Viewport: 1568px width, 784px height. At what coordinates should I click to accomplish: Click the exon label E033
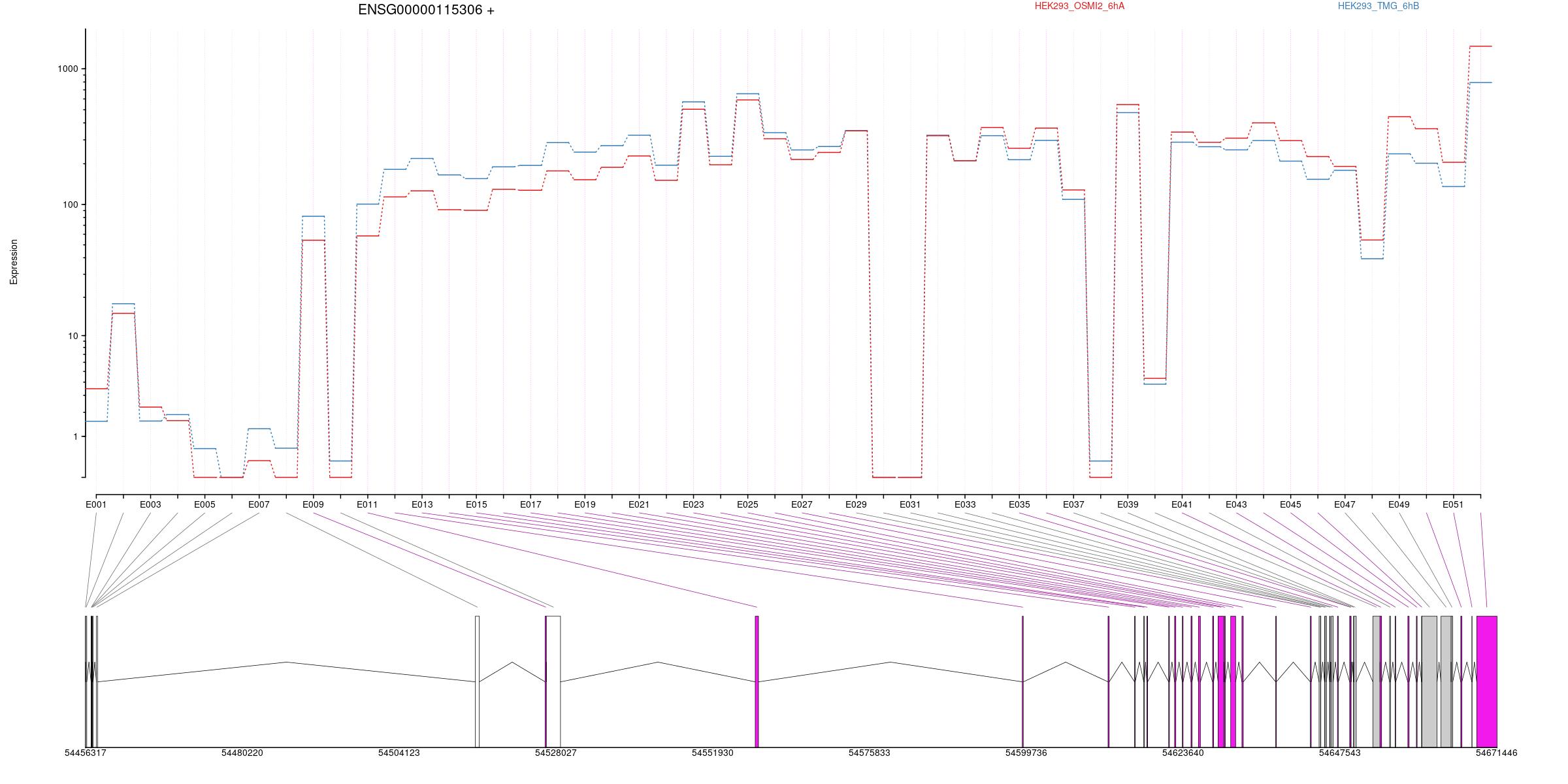click(x=965, y=504)
